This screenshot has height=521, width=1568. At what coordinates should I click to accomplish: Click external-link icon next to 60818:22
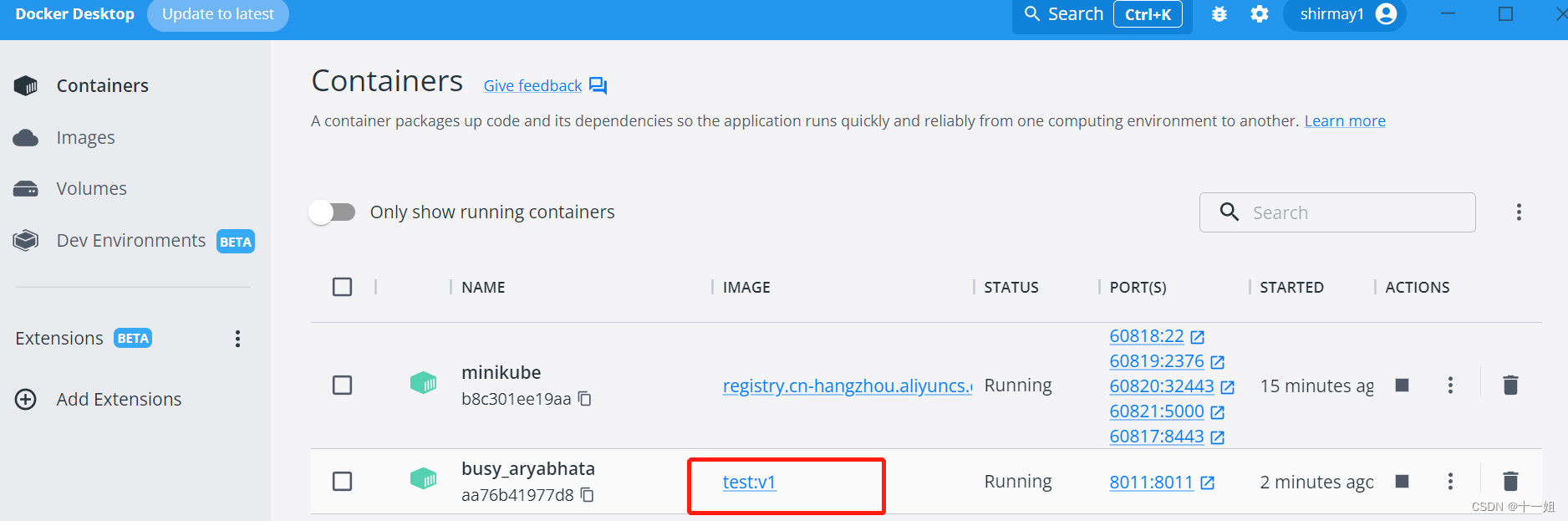[x=1197, y=337]
